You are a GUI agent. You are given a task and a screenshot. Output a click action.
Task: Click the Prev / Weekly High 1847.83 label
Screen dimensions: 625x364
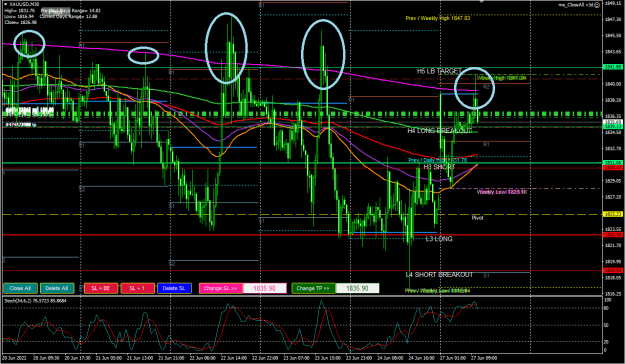click(x=438, y=18)
